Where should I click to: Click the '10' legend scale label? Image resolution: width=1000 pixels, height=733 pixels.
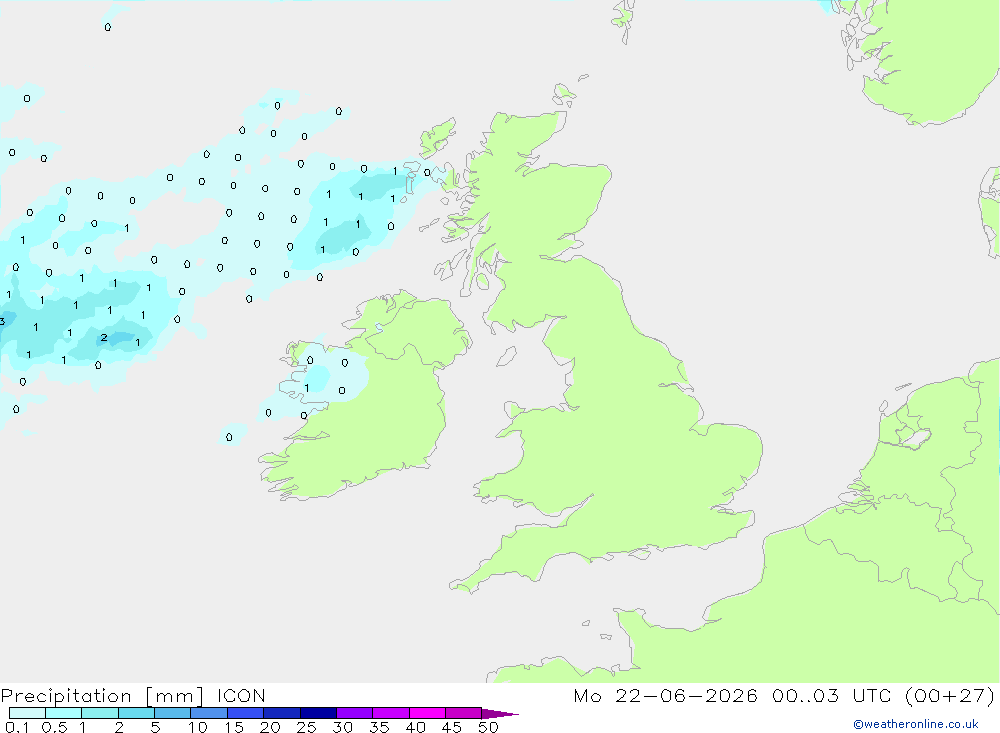coord(198,727)
